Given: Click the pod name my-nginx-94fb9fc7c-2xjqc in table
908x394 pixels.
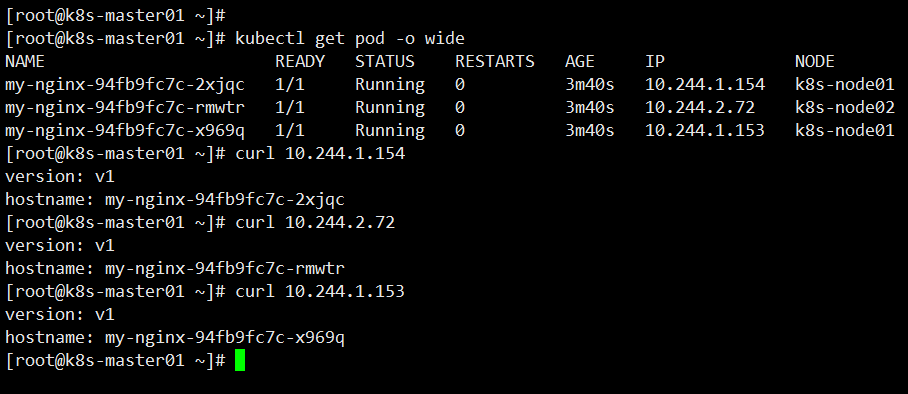Looking at the screenshot, I should (125, 85).
